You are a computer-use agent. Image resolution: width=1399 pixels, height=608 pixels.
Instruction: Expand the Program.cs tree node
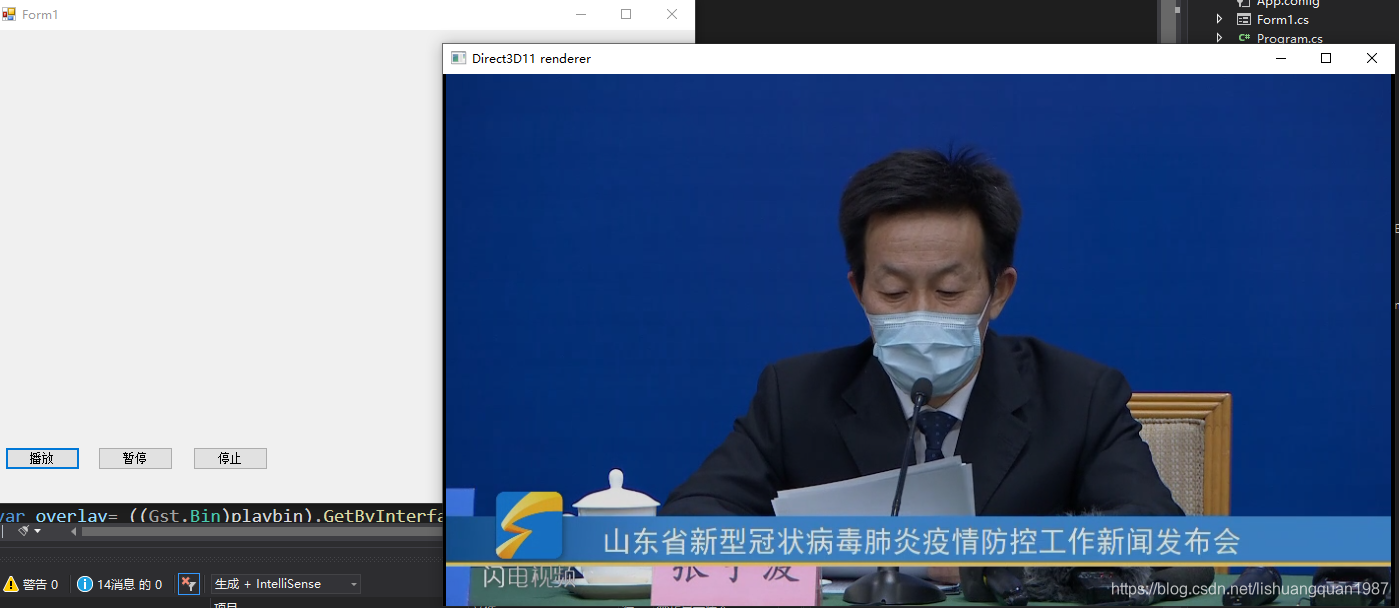coord(1219,38)
